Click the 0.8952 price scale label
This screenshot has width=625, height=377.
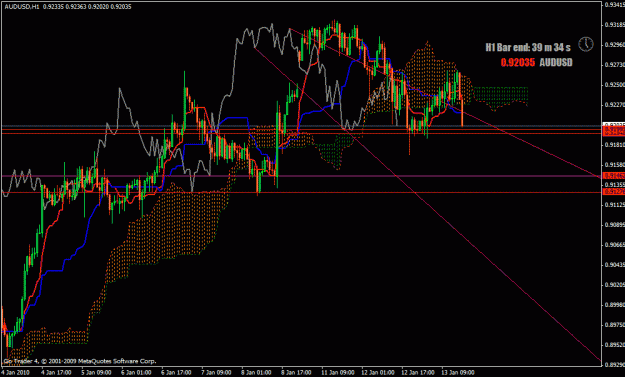(615, 345)
